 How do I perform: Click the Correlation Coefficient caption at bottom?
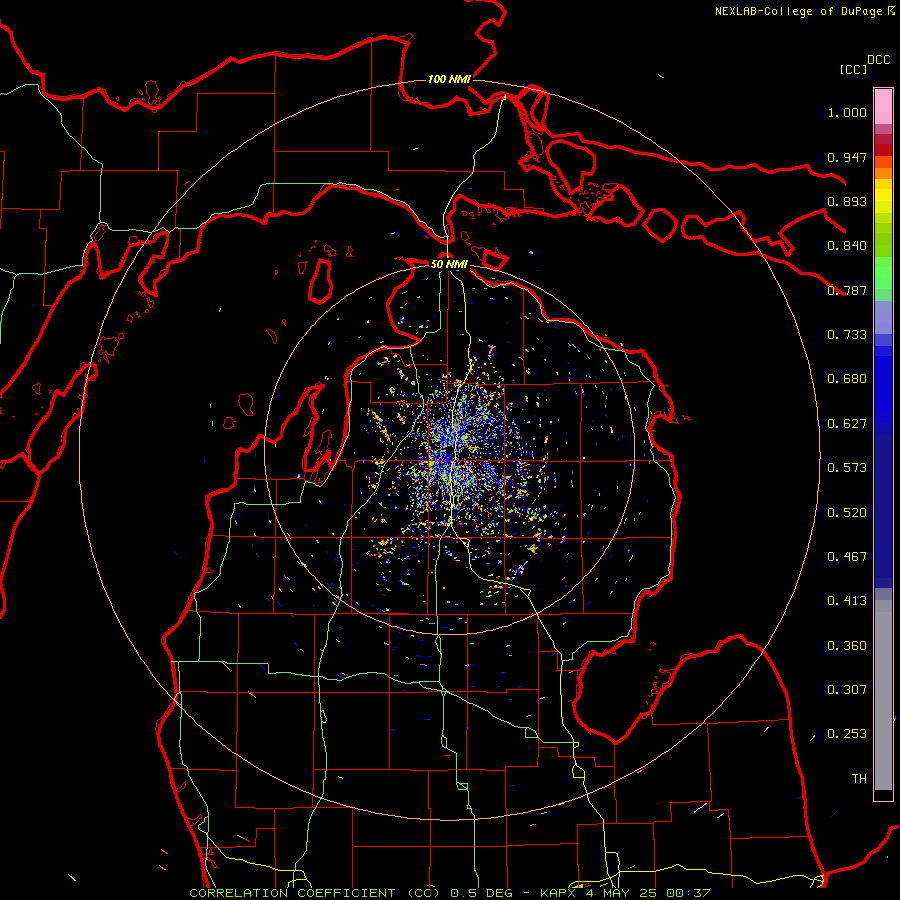pos(449,893)
